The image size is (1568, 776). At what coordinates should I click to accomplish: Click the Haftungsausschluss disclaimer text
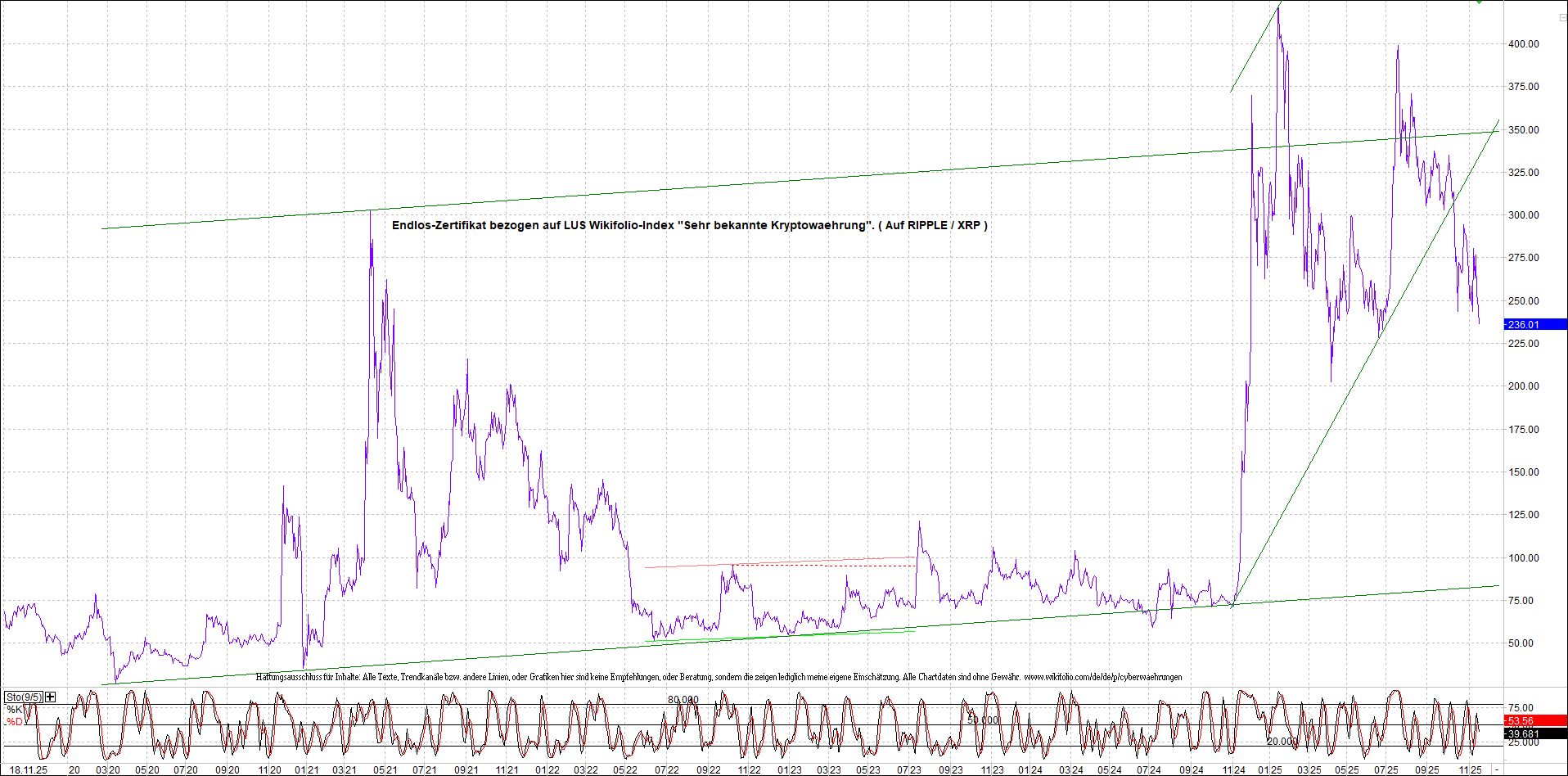point(573,677)
